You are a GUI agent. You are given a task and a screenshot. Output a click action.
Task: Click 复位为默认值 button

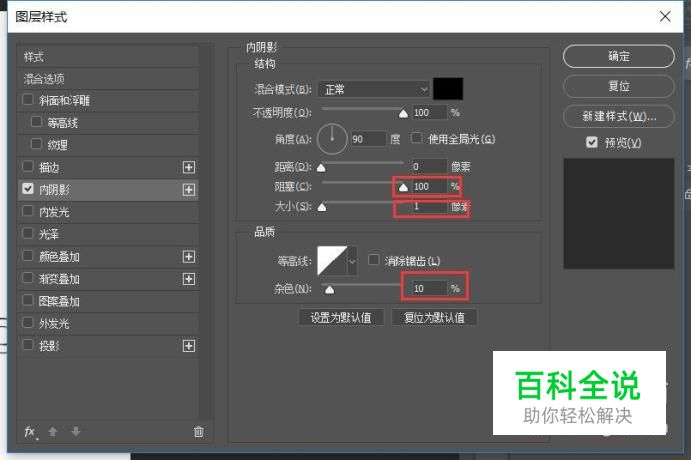coord(435,317)
